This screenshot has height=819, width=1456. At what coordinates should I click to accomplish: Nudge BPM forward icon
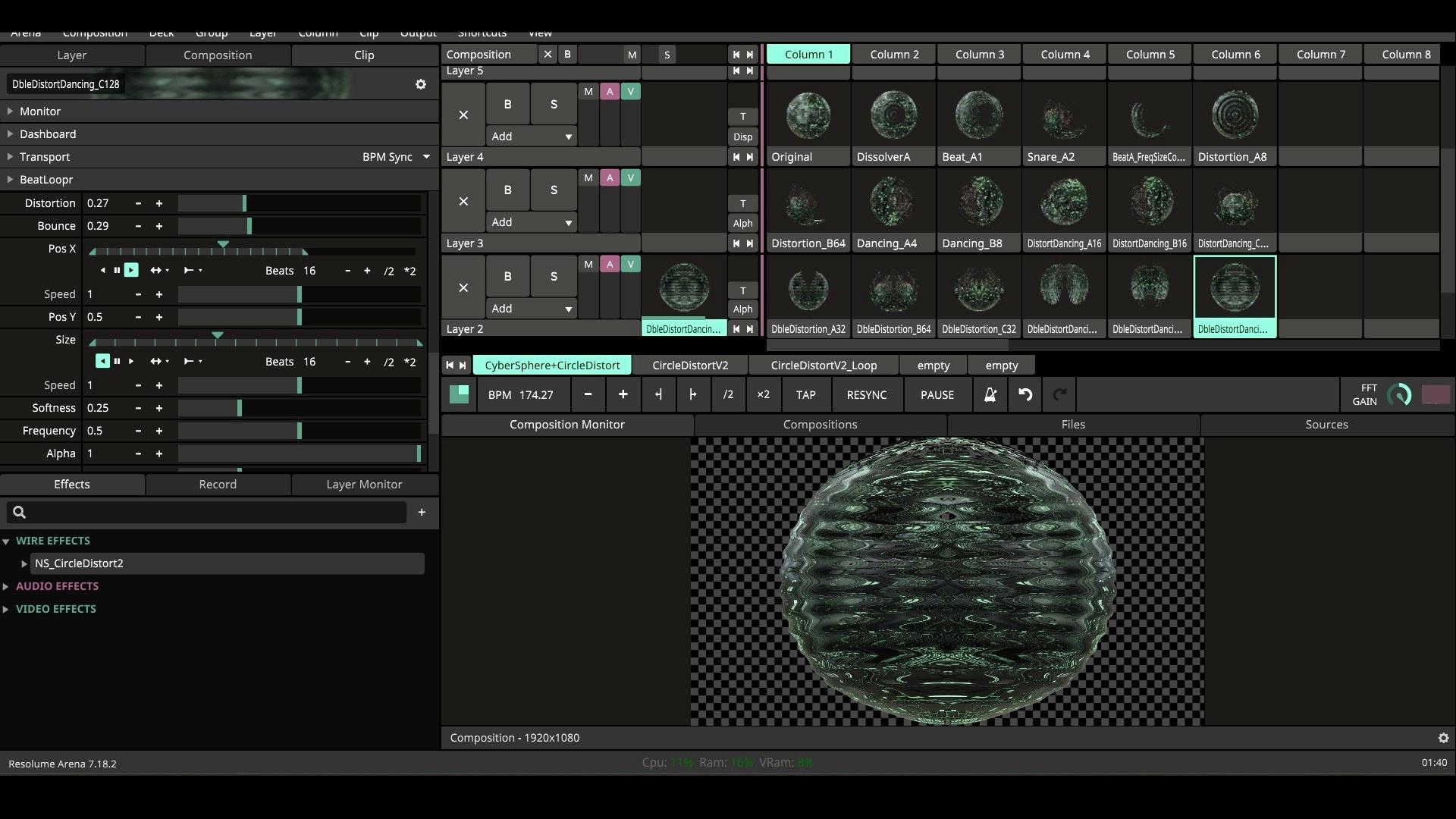point(692,395)
